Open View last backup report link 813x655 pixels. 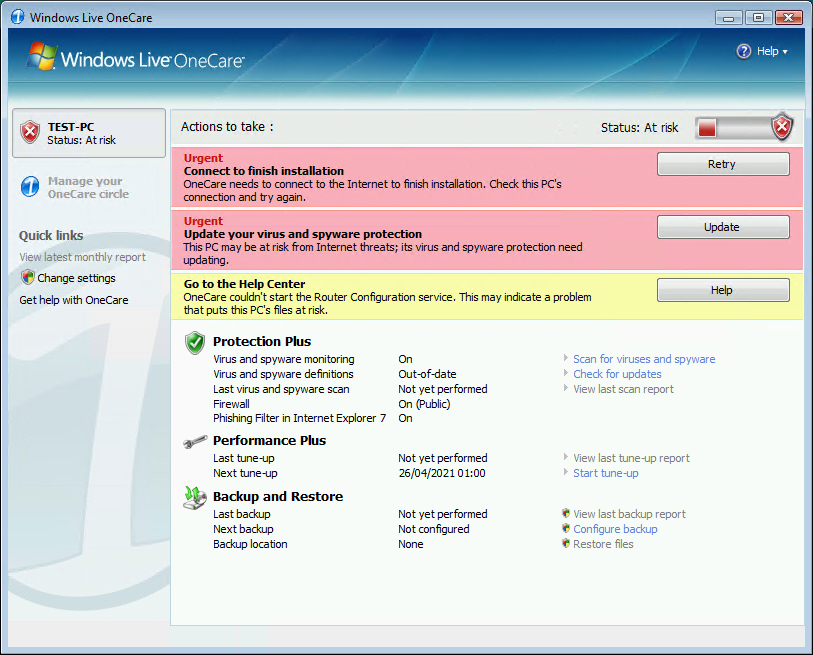tap(629, 514)
